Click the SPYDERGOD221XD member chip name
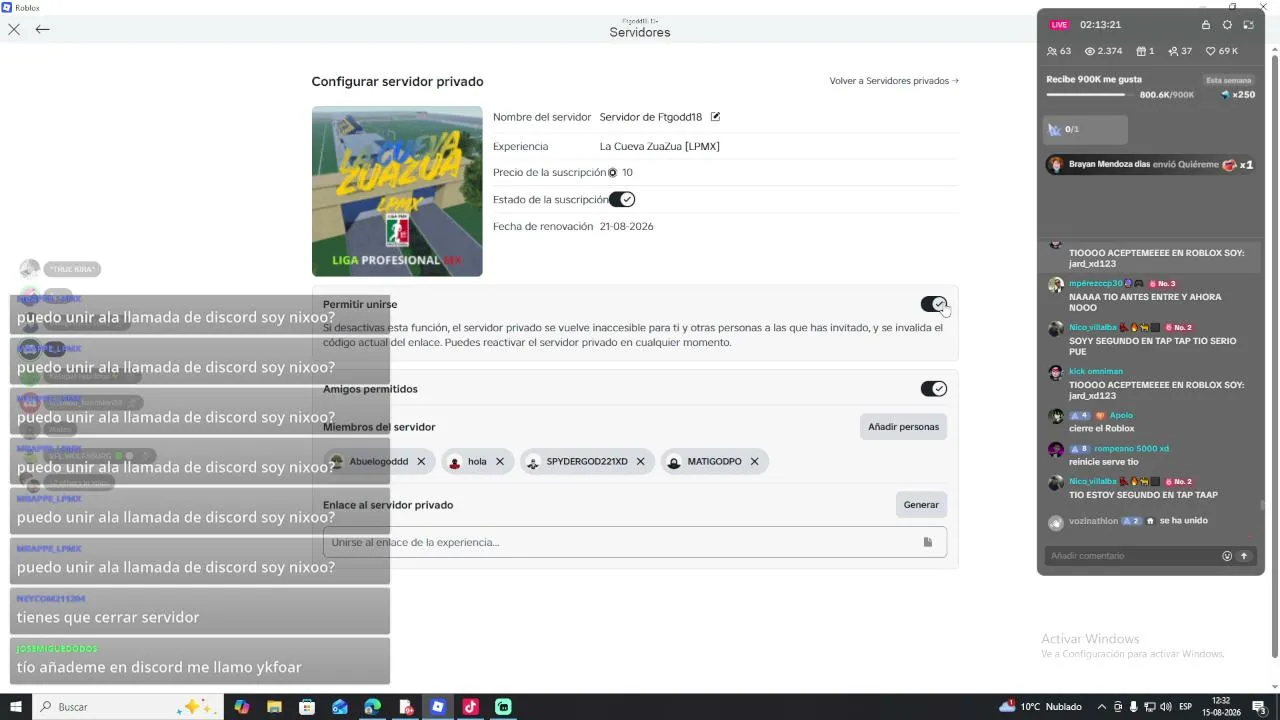Image resolution: width=1280 pixels, height=720 pixels. pyautogui.click(x=587, y=461)
